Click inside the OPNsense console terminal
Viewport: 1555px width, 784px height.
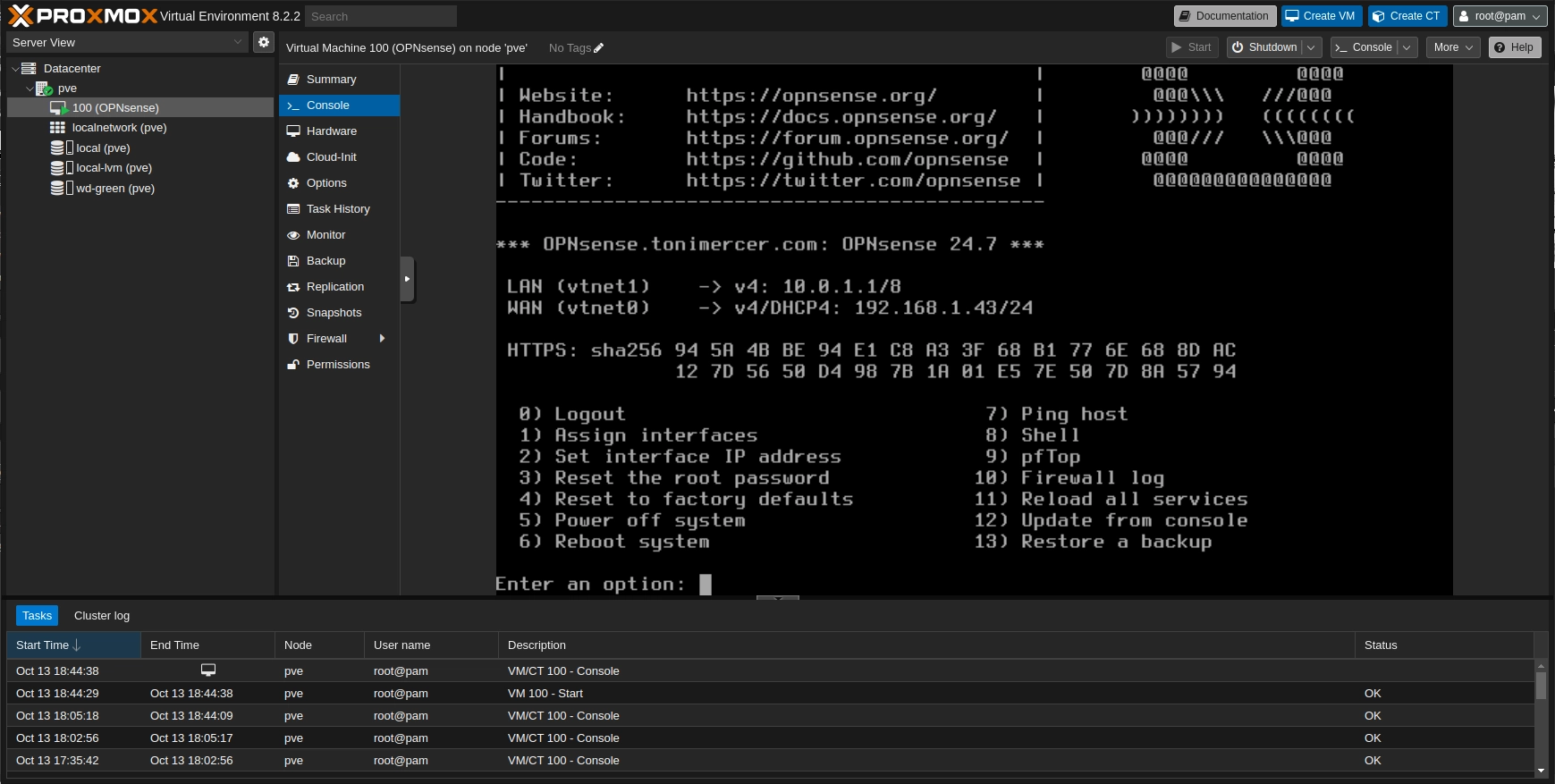coord(974,329)
